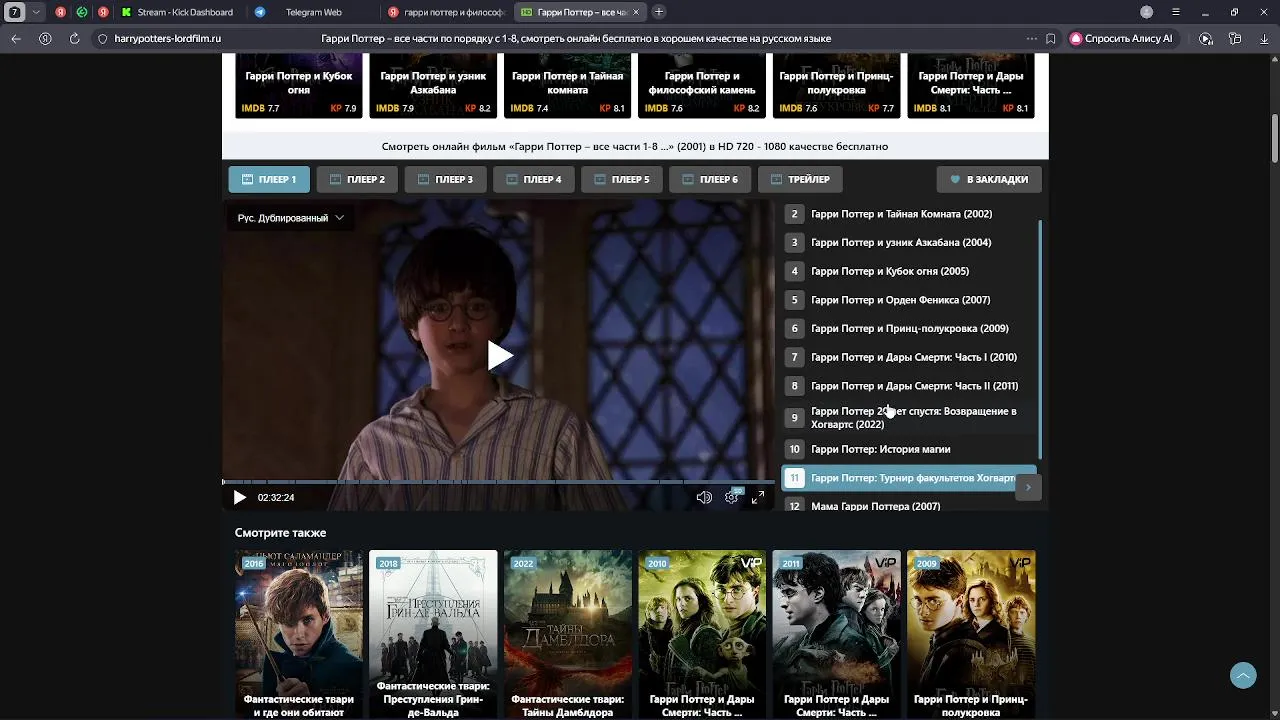Open player quality settings gear
This screenshot has width=1280, height=720.
coord(732,497)
